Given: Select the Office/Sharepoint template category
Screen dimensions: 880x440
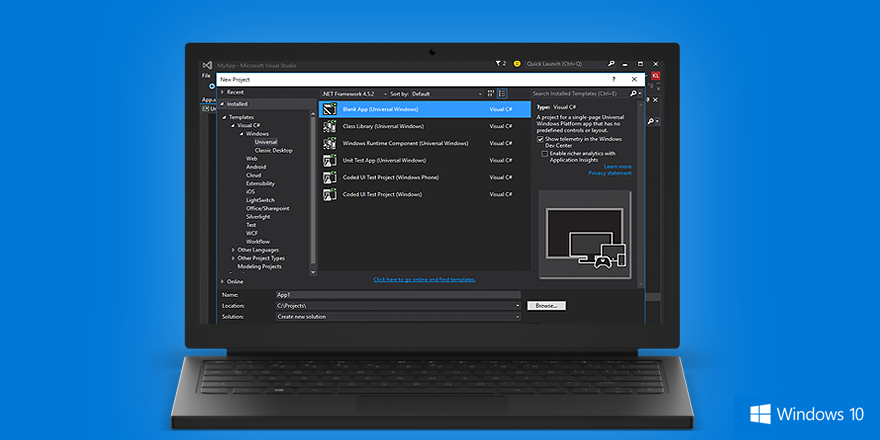Looking at the screenshot, I should point(268,209).
